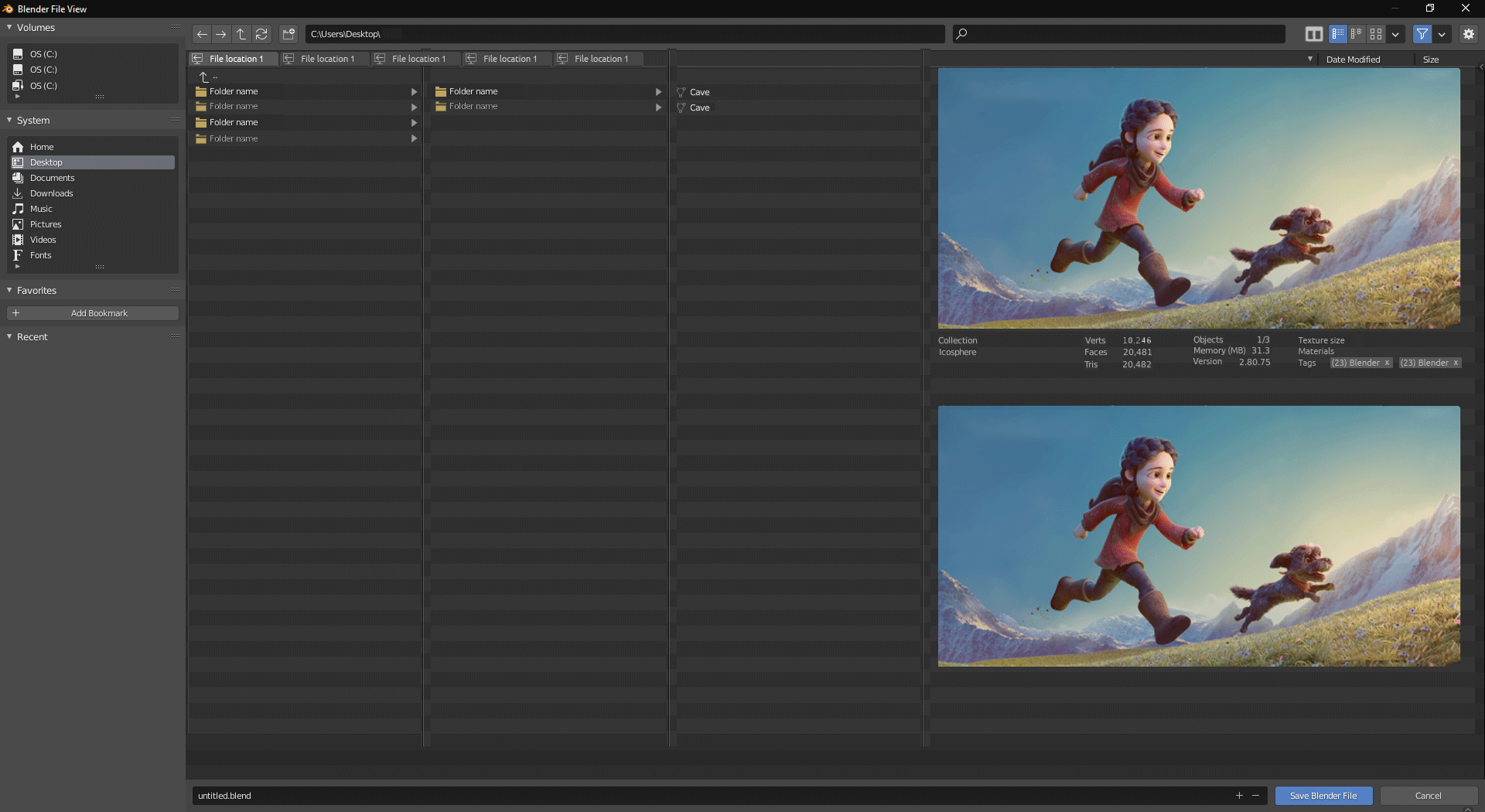Remove the first (23) Blender tag
This screenshot has width=1485, height=812.
1387,363
